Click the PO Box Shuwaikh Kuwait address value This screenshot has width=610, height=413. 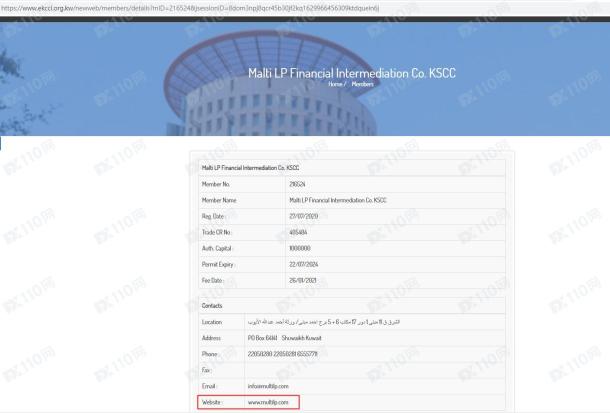pos(284,338)
